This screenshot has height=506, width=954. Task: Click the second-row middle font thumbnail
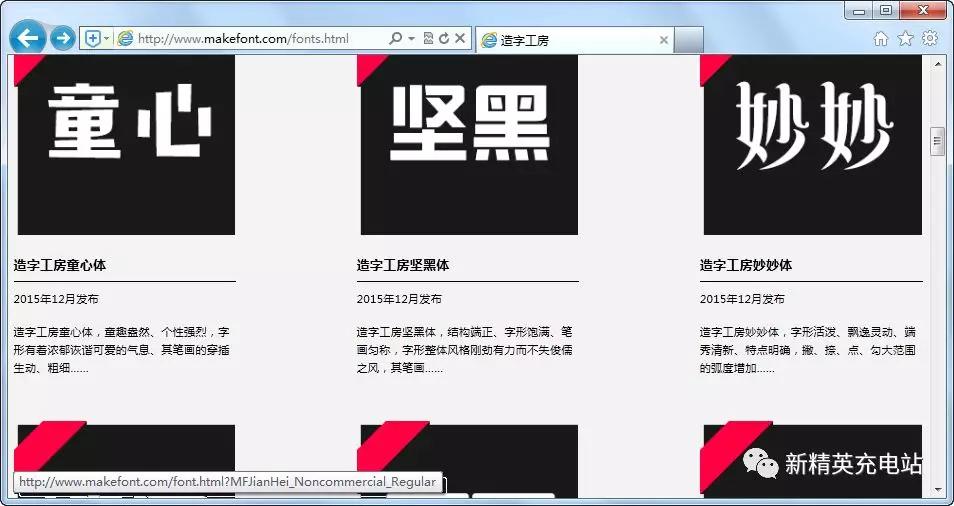click(x=469, y=461)
